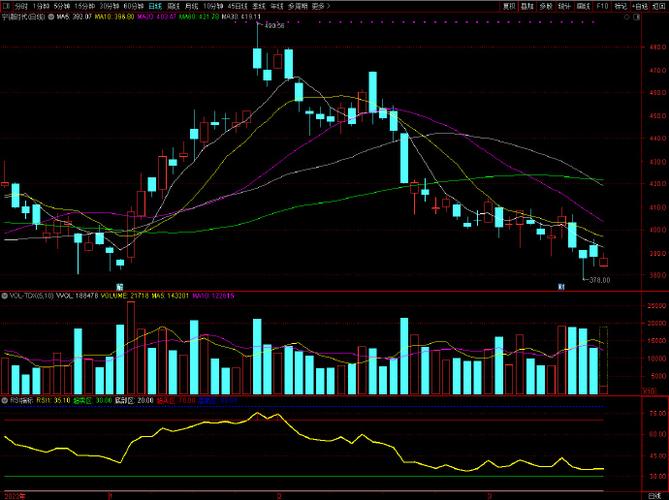The width and height of the screenshot is (669, 500).
Task: Click the 378.00 lowest price marker
Action: pos(600,280)
